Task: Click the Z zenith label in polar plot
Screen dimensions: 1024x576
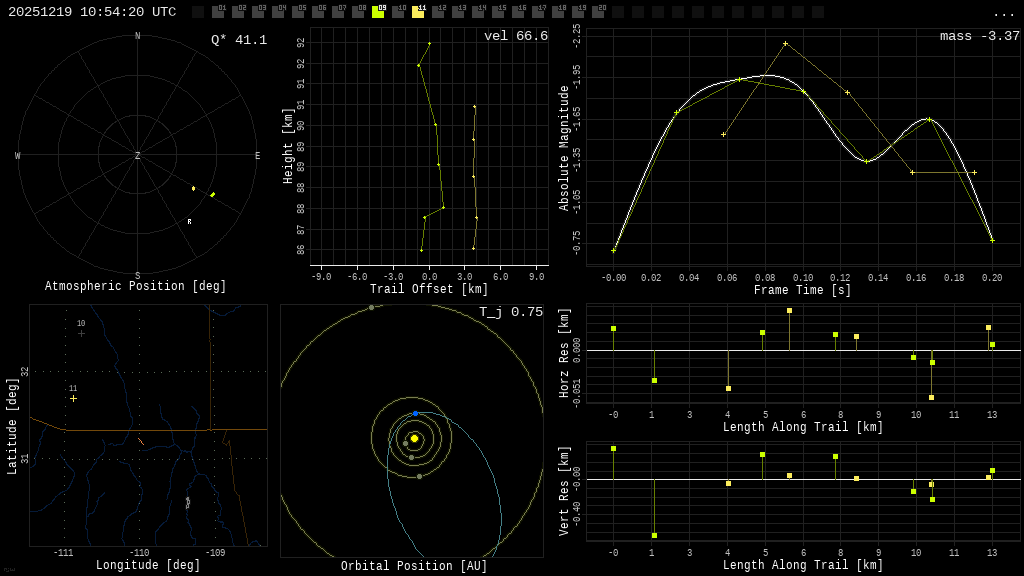Action: (137, 155)
